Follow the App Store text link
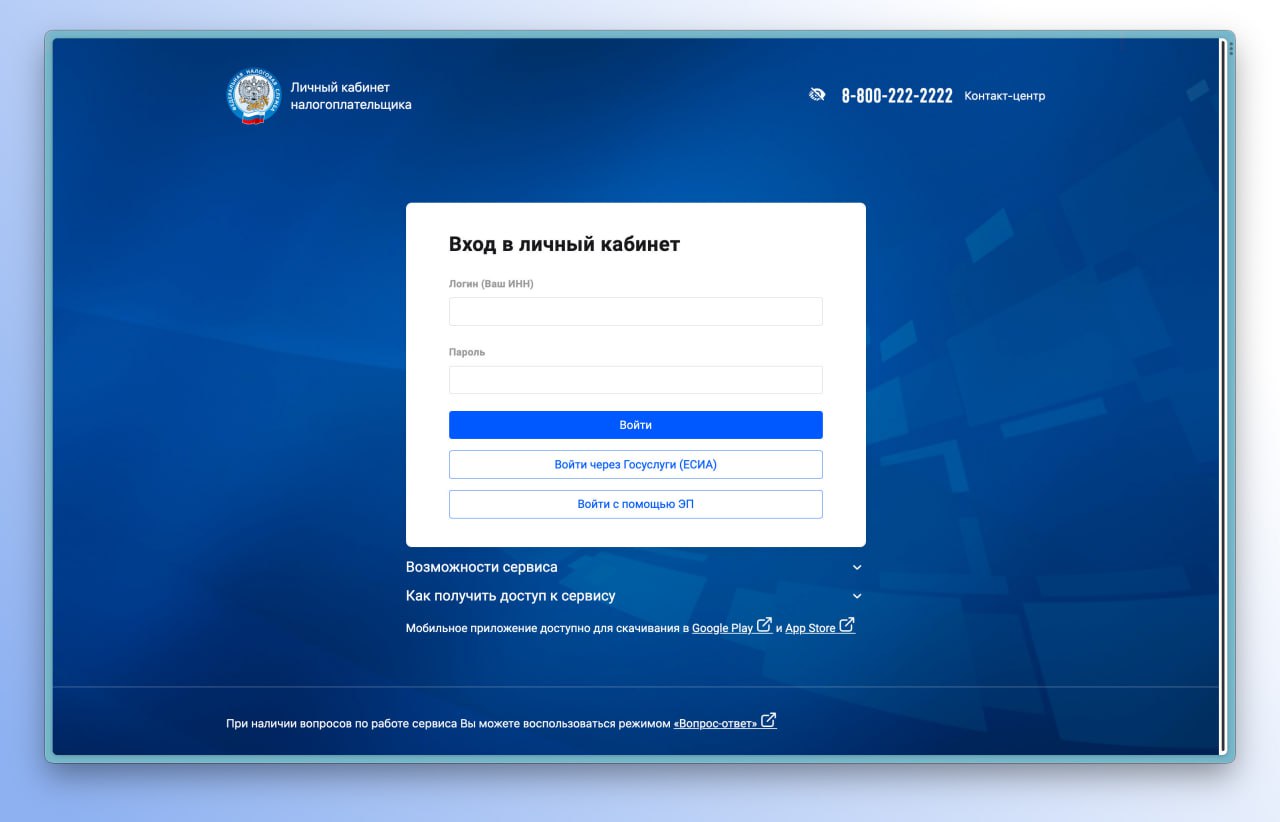 click(x=810, y=629)
